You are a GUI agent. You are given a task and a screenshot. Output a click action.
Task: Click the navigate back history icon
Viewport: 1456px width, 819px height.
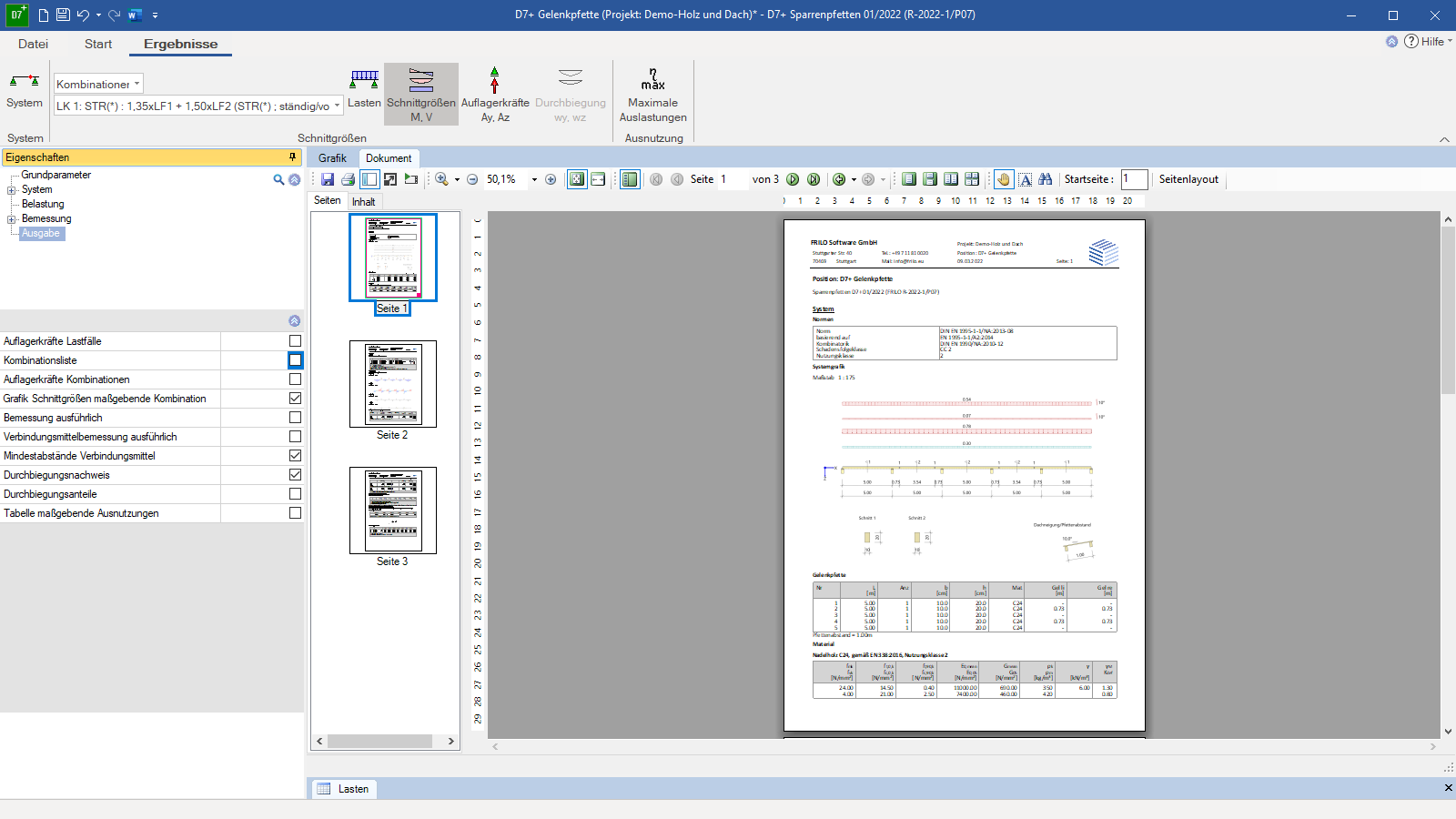[839, 179]
